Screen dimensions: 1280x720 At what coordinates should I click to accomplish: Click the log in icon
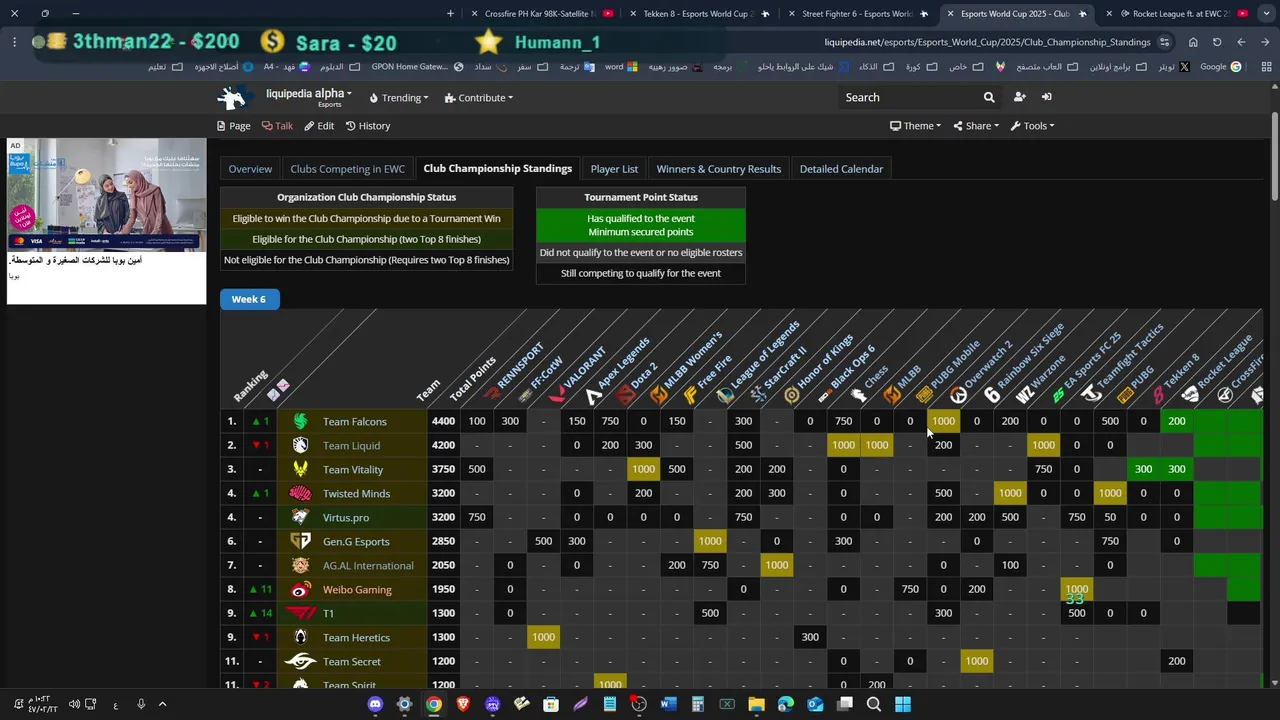point(1046,97)
